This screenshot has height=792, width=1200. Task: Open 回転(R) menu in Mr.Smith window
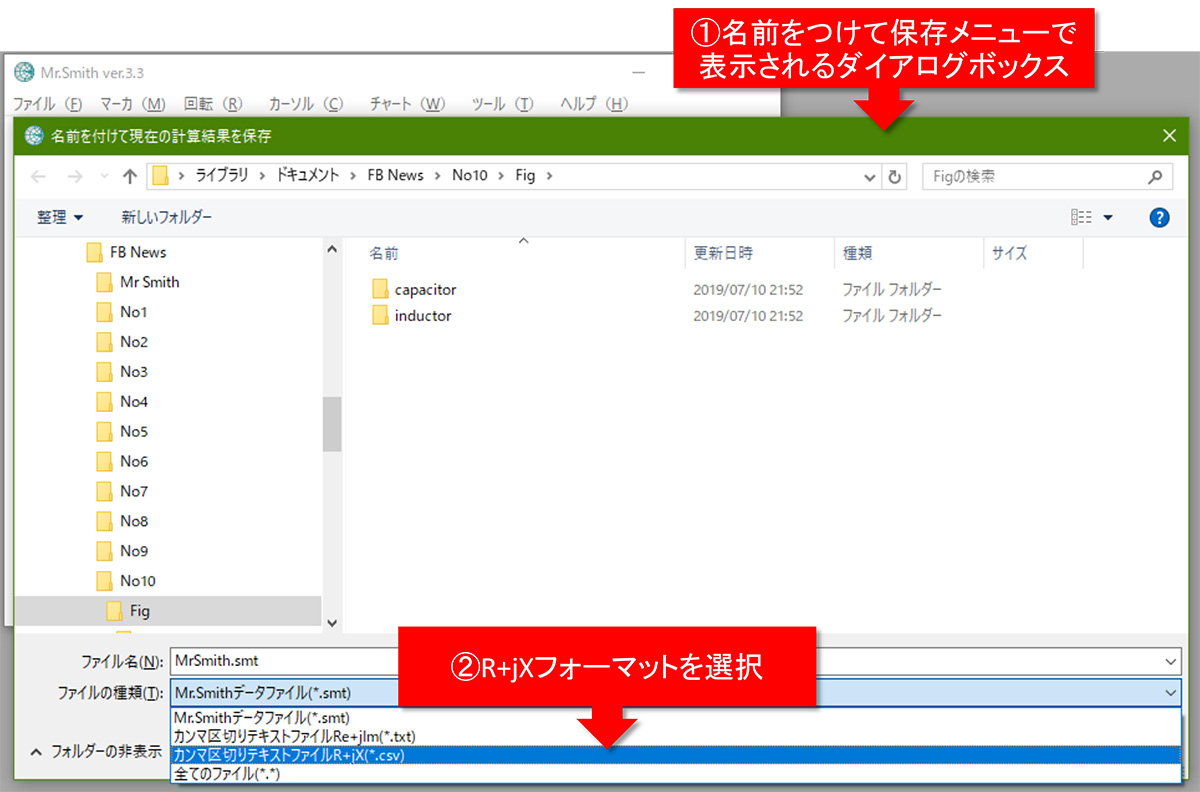[213, 103]
